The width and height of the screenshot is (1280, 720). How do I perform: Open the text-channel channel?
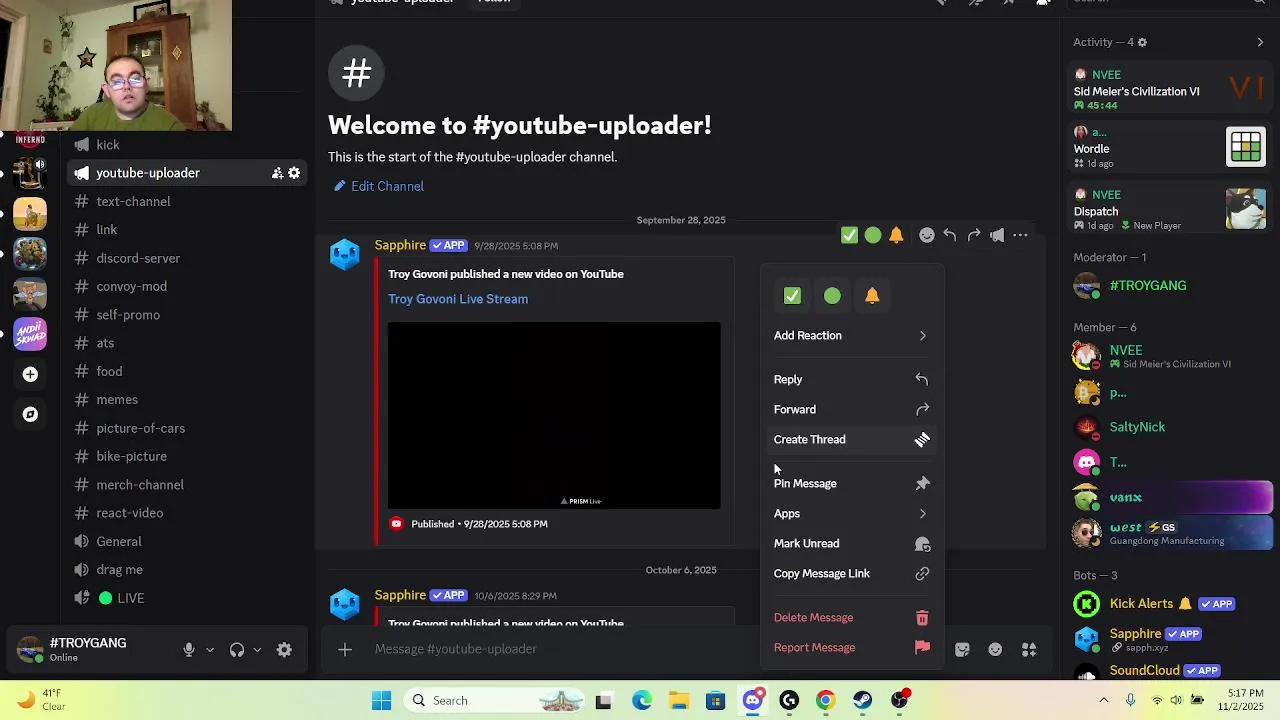point(187,202)
